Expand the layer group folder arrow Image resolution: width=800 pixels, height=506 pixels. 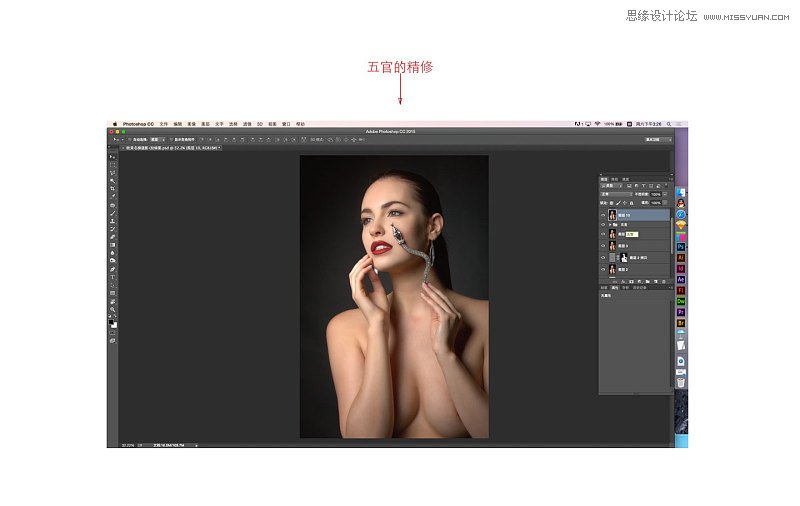click(609, 225)
